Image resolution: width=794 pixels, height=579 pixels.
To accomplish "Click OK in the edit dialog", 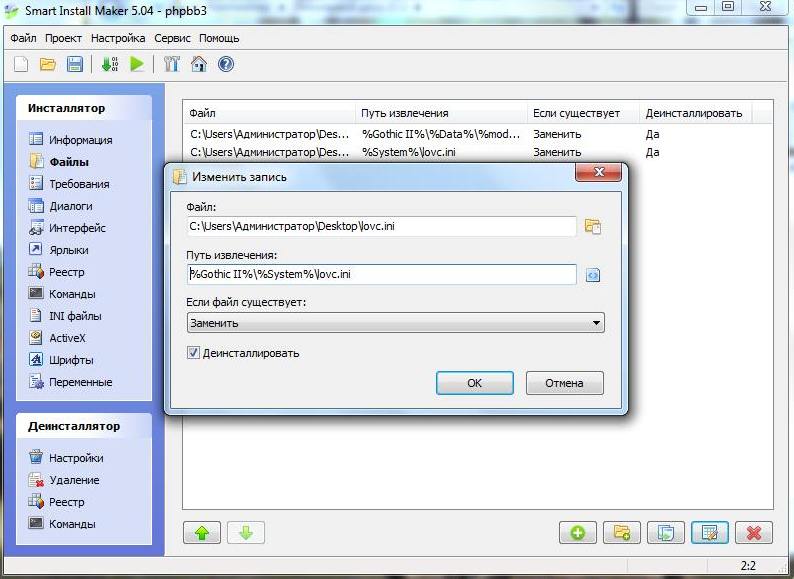I will click(x=474, y=383).
